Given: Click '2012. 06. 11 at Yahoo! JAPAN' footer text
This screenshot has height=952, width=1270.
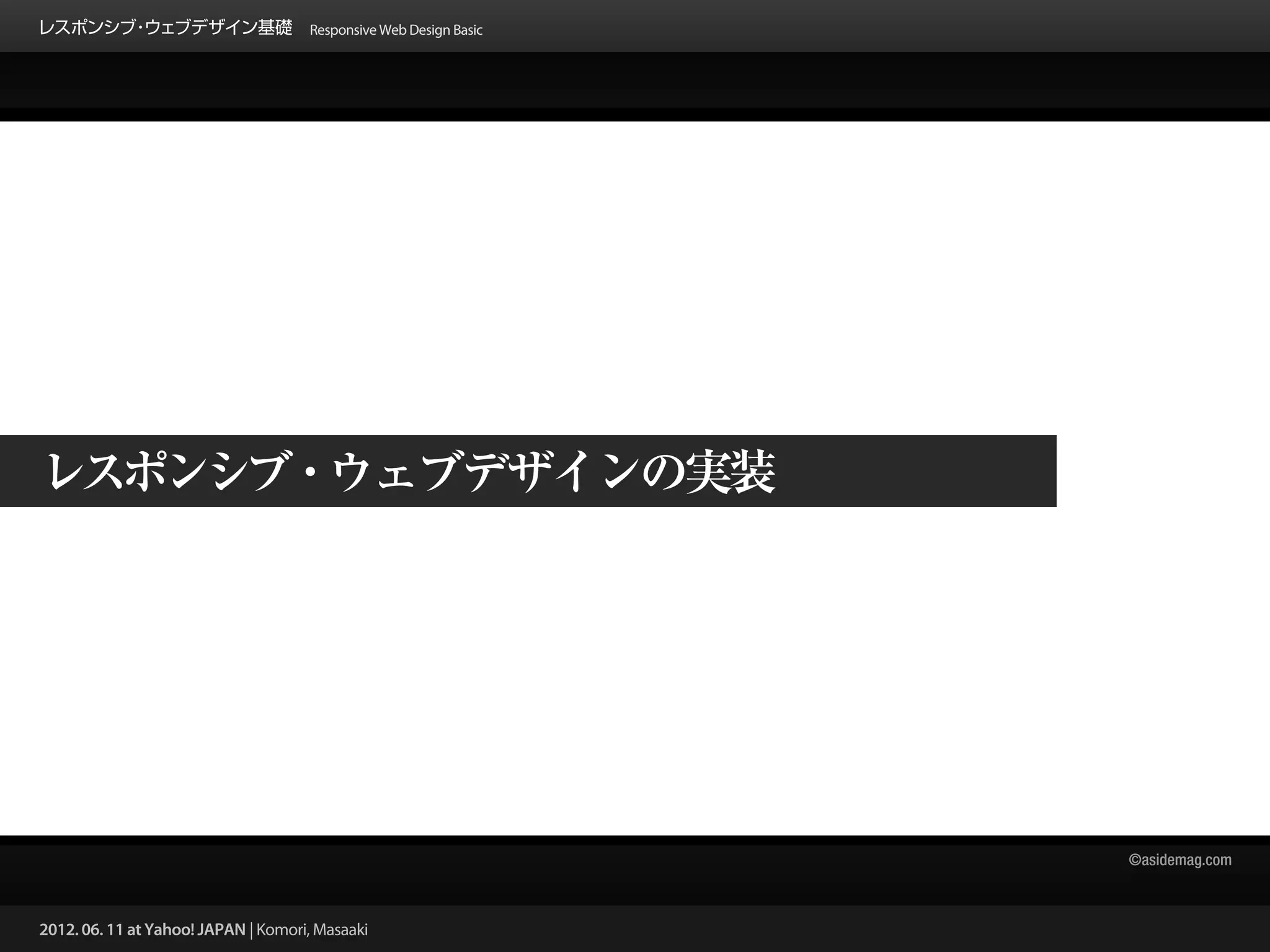Looking at the screenshot, I should click(x=143, y=930).
